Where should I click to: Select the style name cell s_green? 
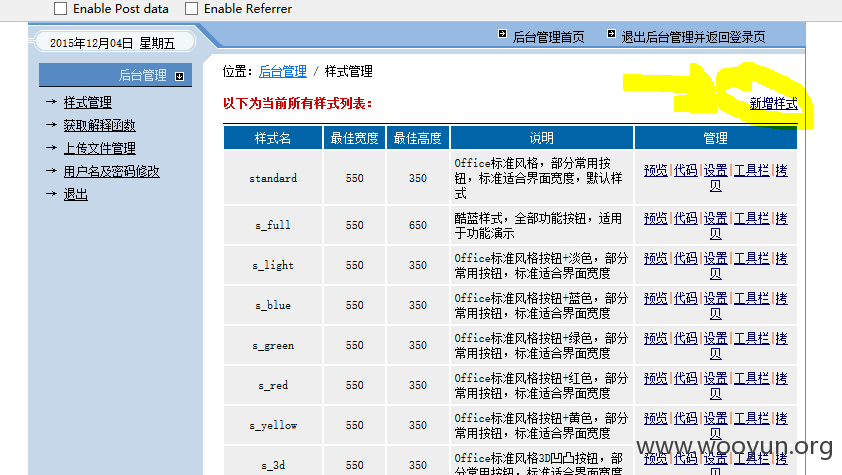(x=273, y=345)
